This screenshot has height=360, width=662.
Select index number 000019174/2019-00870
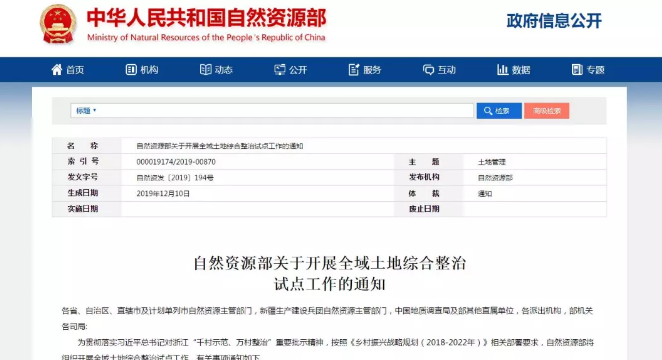click(x=176, y=162)
